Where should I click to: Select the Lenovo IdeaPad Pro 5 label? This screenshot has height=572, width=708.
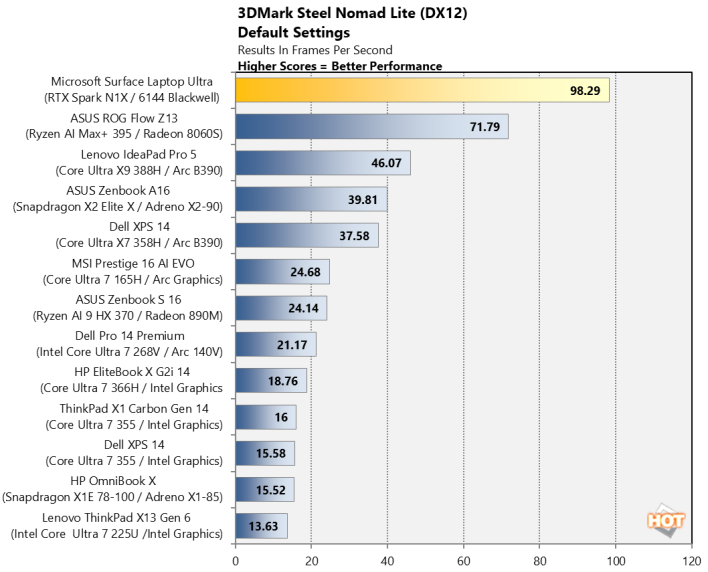pyautogui.click(x=139, y=154)
